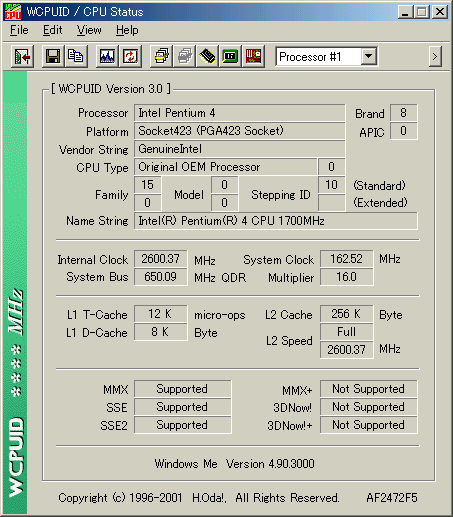Click the MMX+ Not Supported field
Screen dimensions: 453x517
pos(369,389)
